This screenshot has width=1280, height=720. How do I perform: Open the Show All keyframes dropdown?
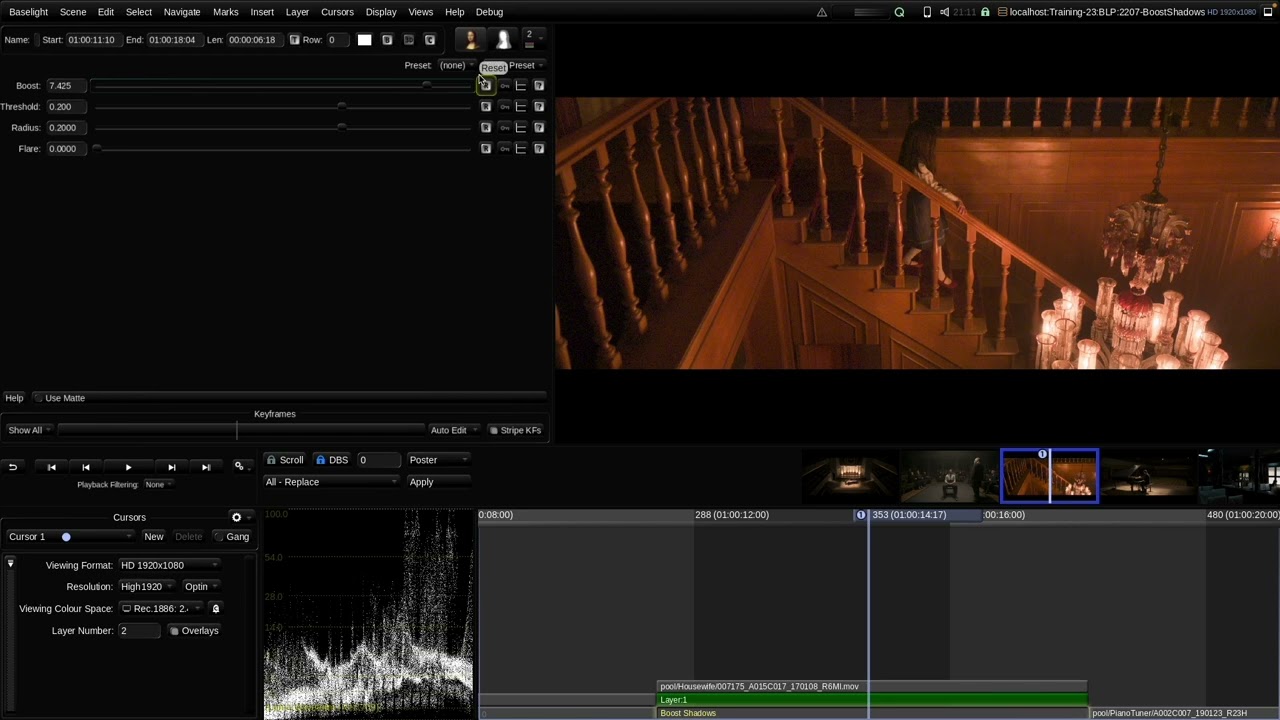pos(28,430)
